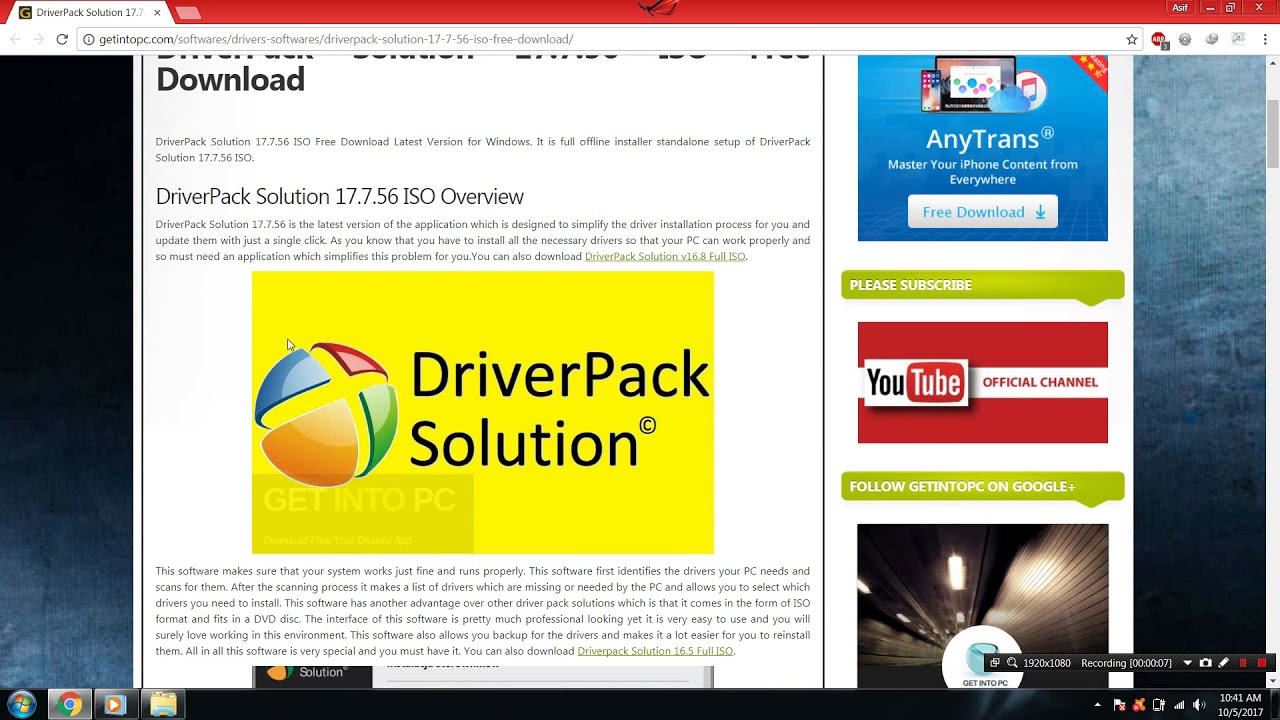Open Action Center flag icon in tray

pos(1119,705)
